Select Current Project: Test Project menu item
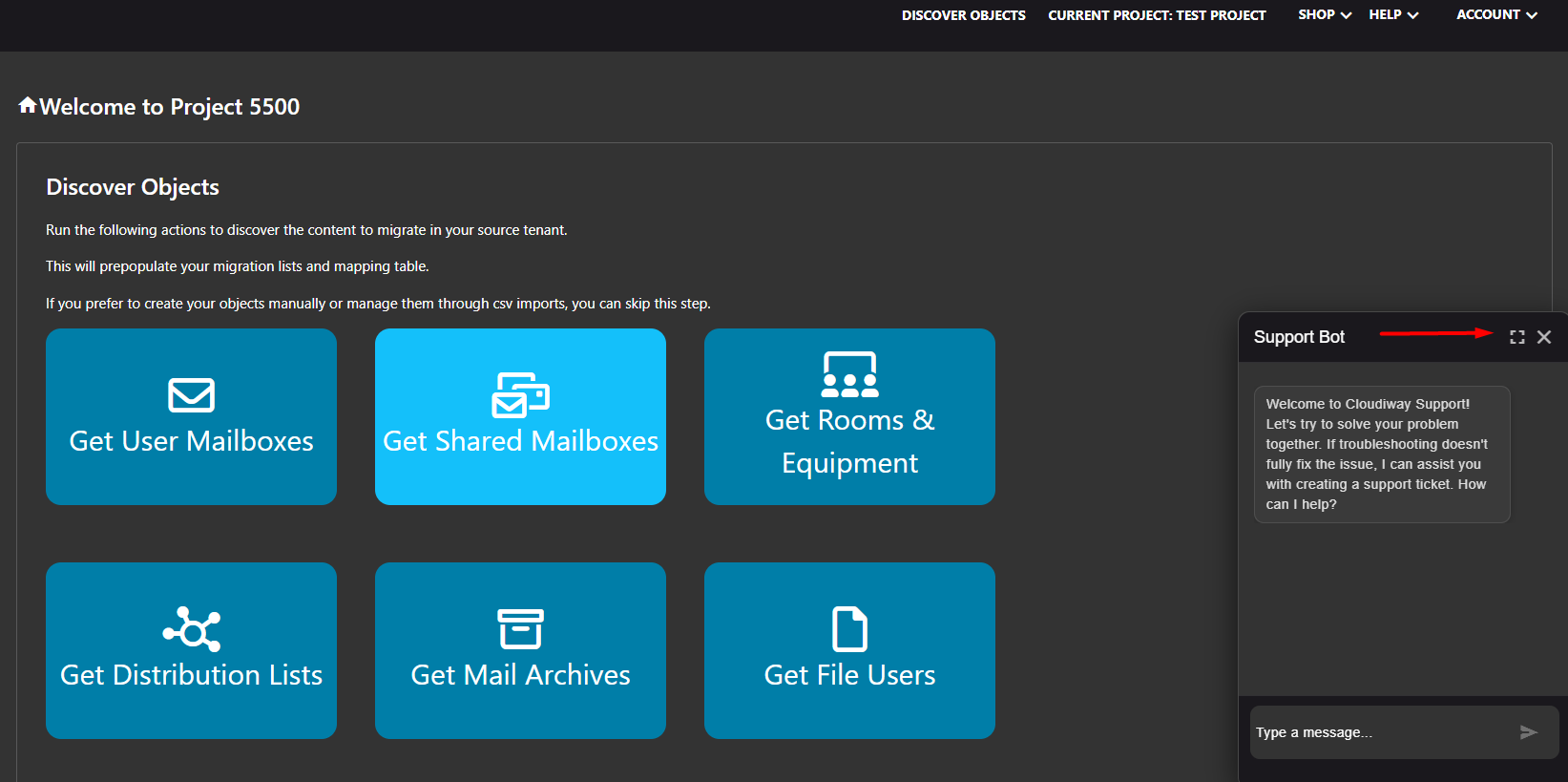The image size is (1568, 782). (1157, 15)
